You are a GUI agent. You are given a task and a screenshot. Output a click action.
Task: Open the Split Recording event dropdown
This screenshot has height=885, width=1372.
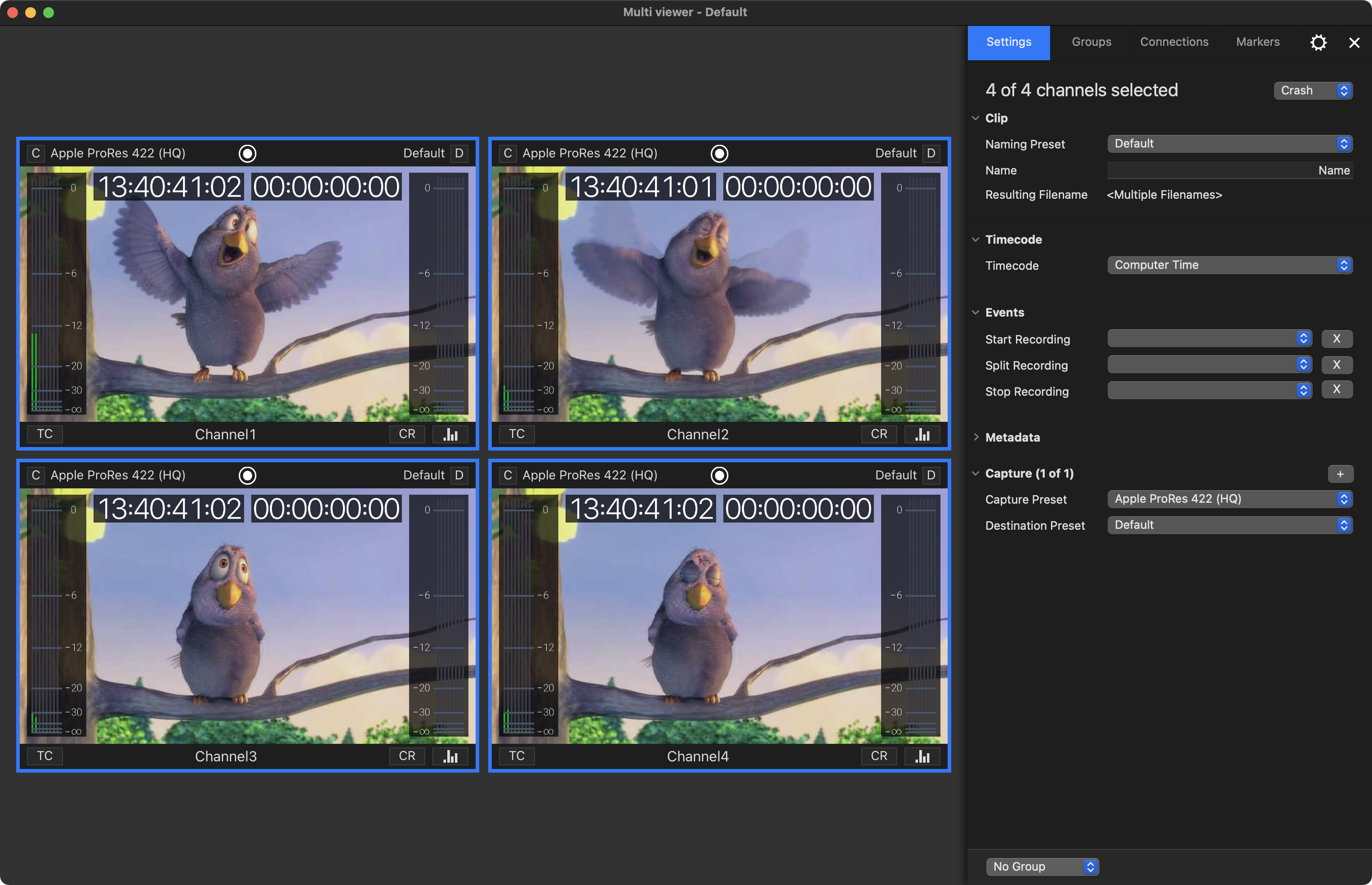point(1209,364)
